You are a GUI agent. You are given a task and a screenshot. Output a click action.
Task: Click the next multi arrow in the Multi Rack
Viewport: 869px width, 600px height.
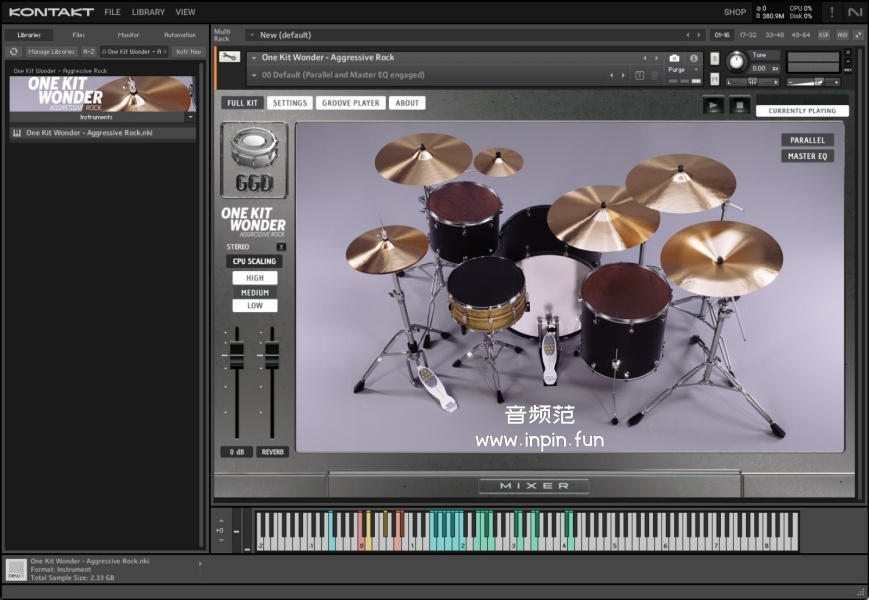click(699, 35)
